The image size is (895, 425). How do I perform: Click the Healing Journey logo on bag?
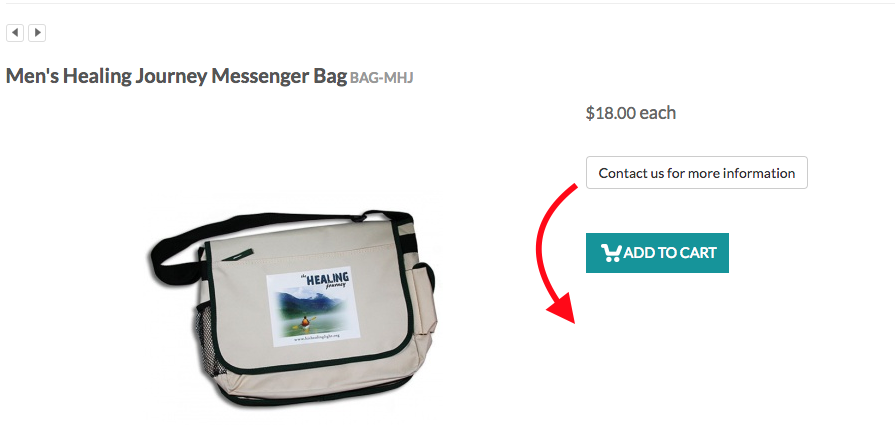click(326, 281)
